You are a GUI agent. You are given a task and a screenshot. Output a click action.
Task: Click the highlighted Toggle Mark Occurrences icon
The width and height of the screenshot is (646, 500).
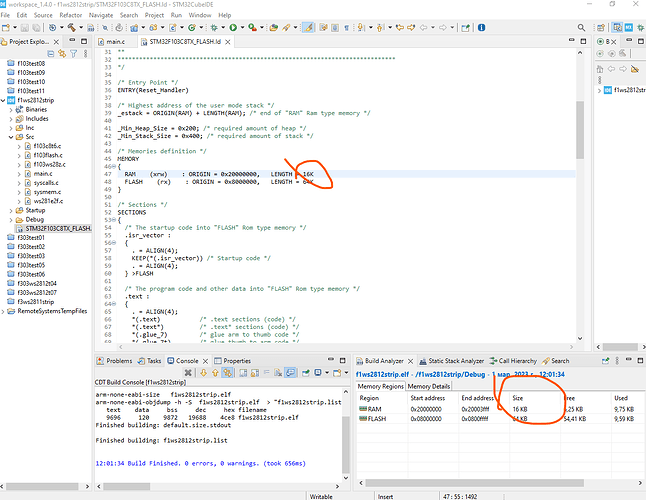(x=308, y=28)
